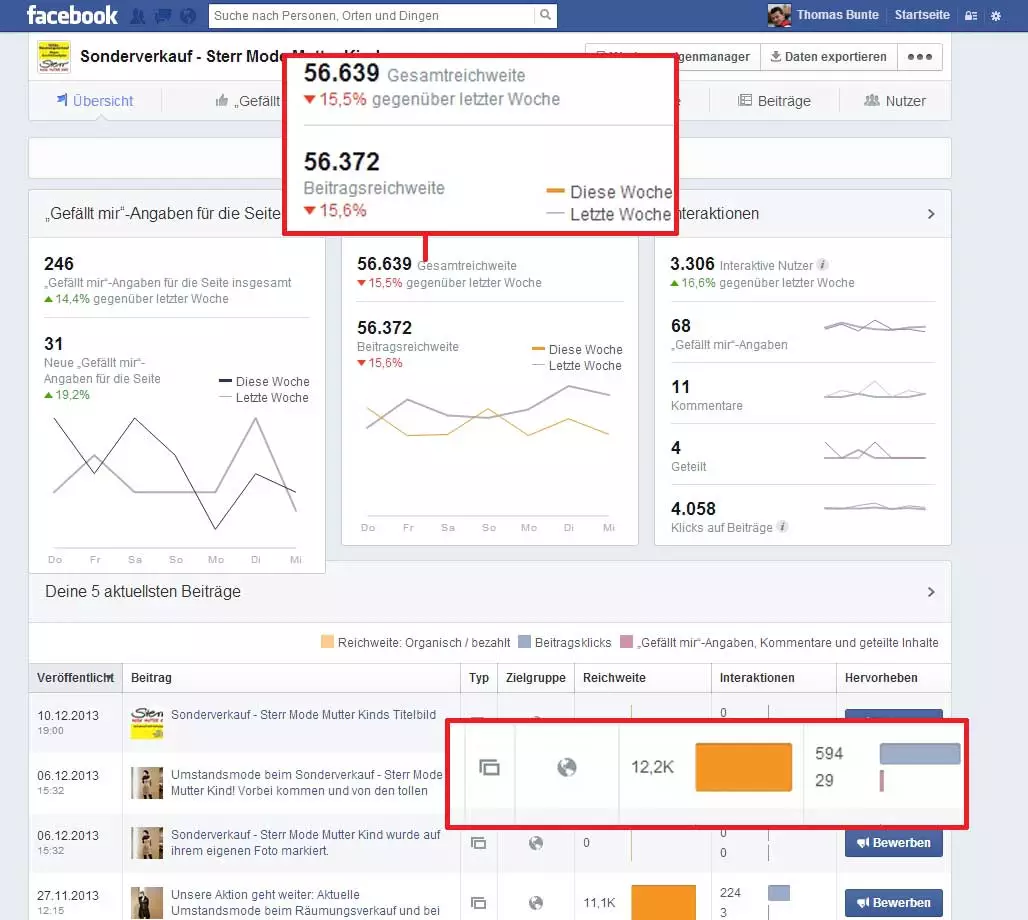Click info icon beside Klicks auf Beiträge
The width and height of the screenshot is (1028, 920).
(x=782, y=527)
